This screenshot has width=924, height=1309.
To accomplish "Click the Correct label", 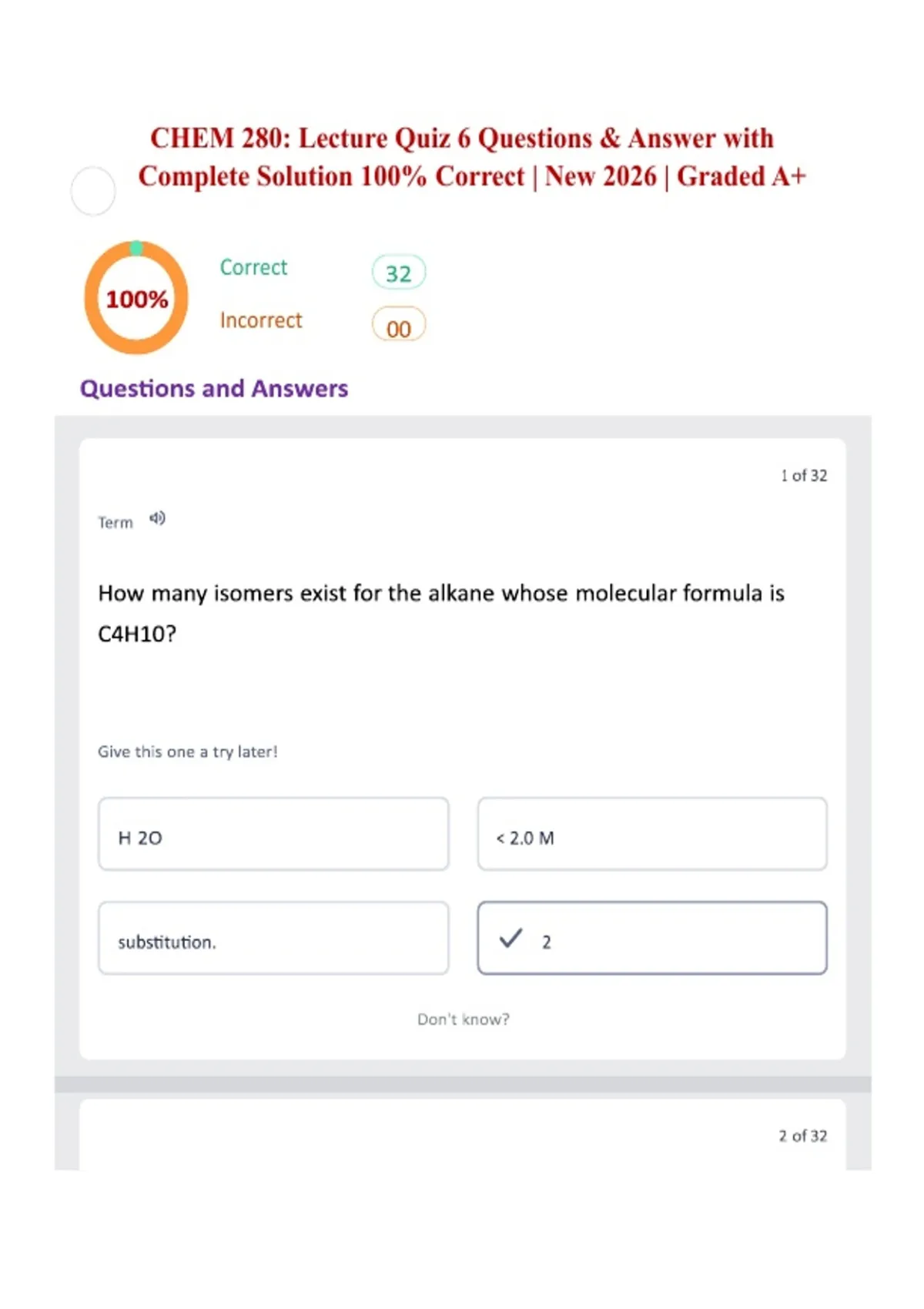I will [x=253, y=267].
